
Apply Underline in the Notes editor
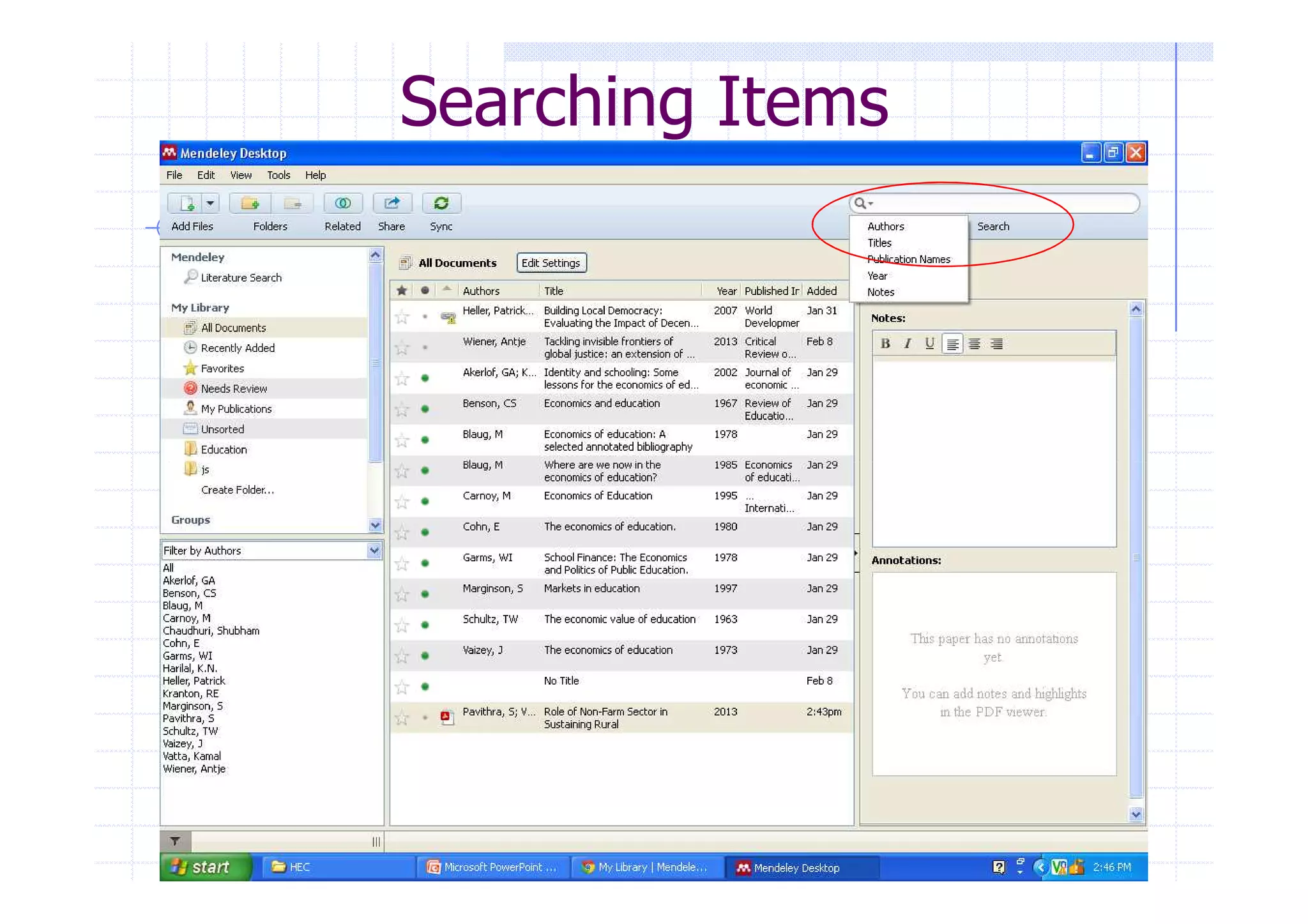(929, 344)
